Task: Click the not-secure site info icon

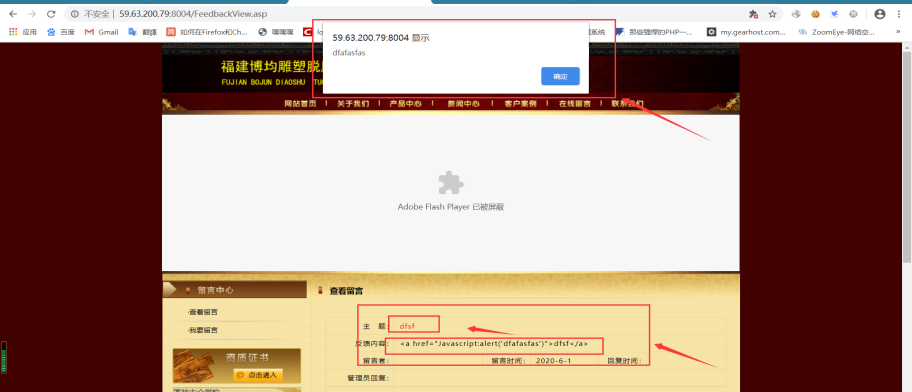Action: 75,14
